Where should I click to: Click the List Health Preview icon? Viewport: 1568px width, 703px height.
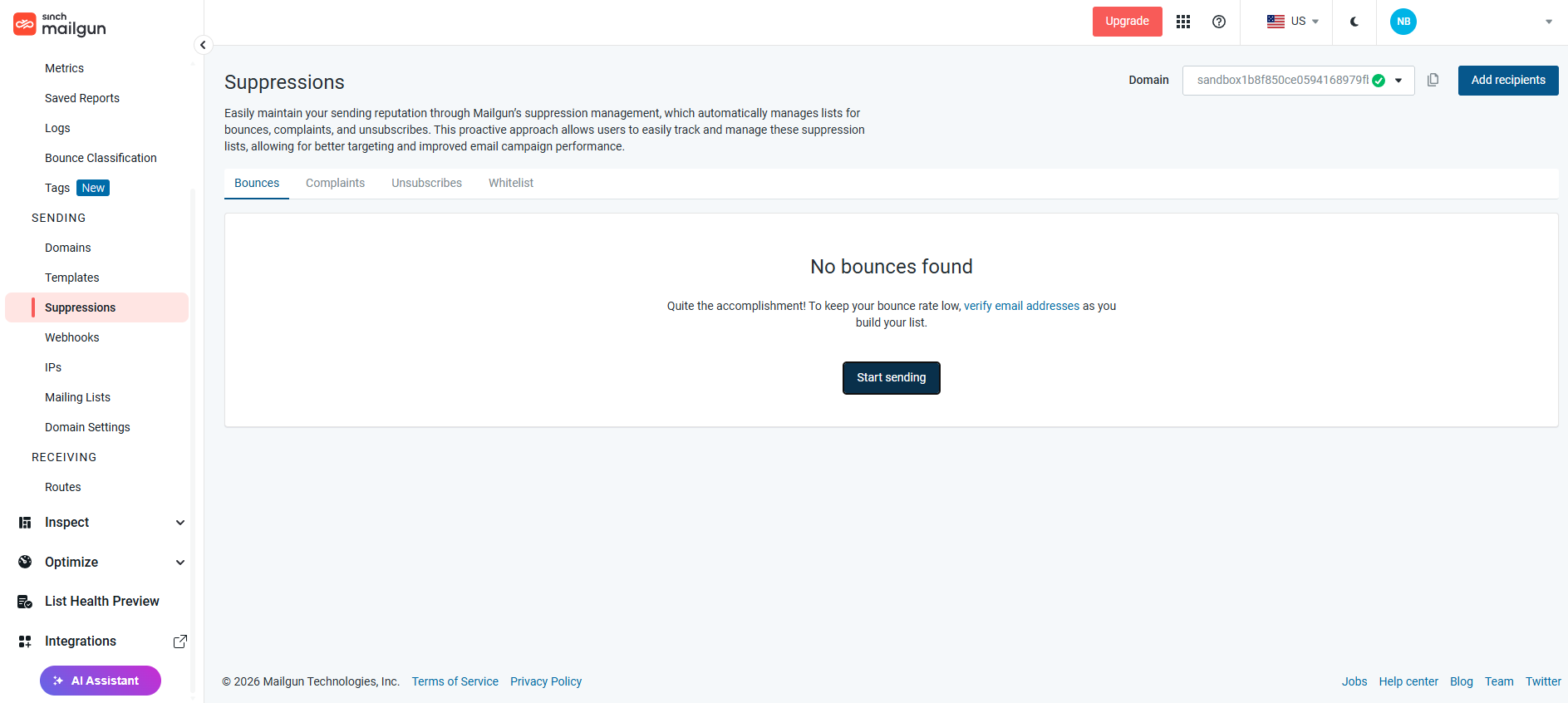coord(25,602)
